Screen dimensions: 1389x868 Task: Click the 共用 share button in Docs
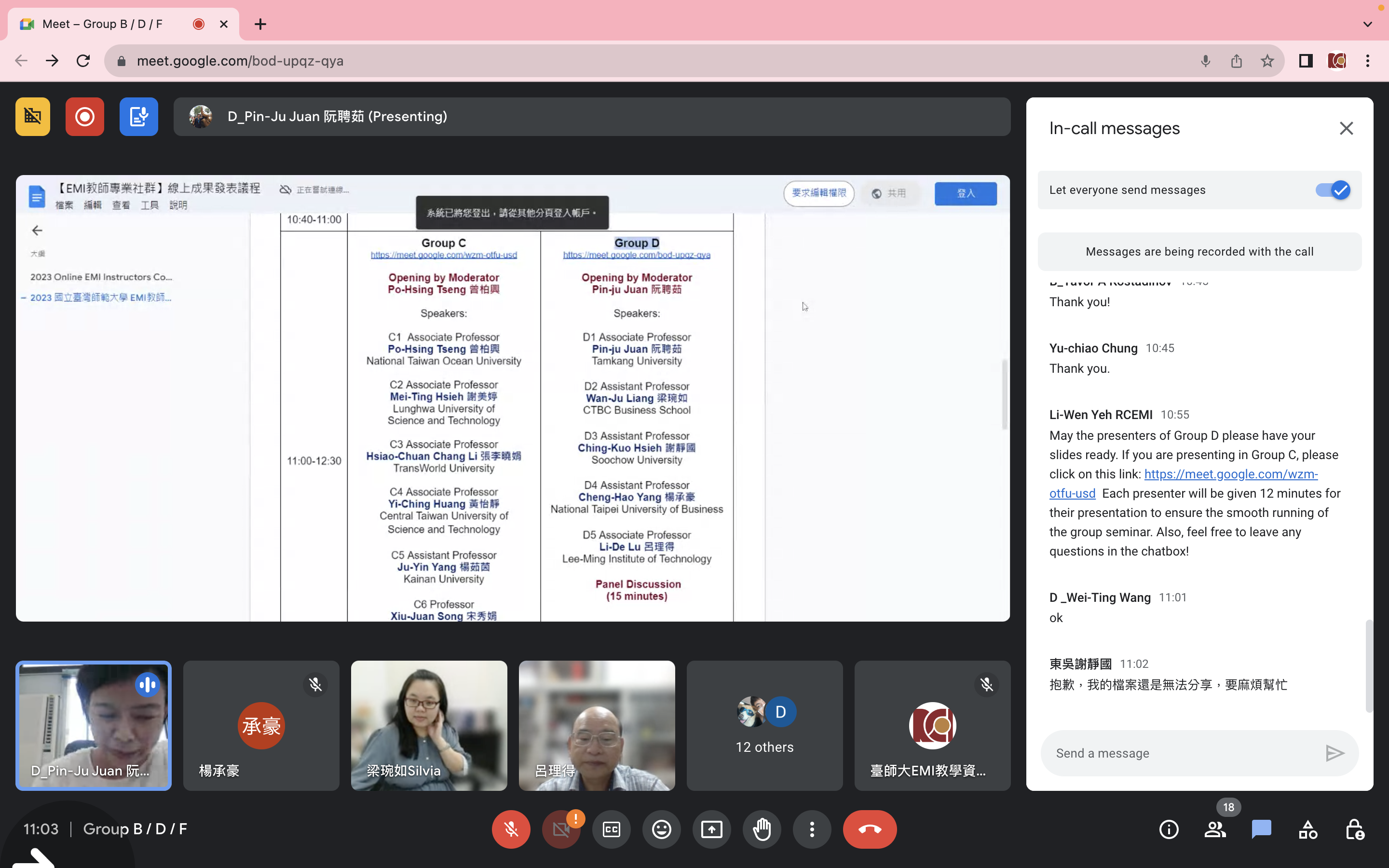tap(889, 193)
